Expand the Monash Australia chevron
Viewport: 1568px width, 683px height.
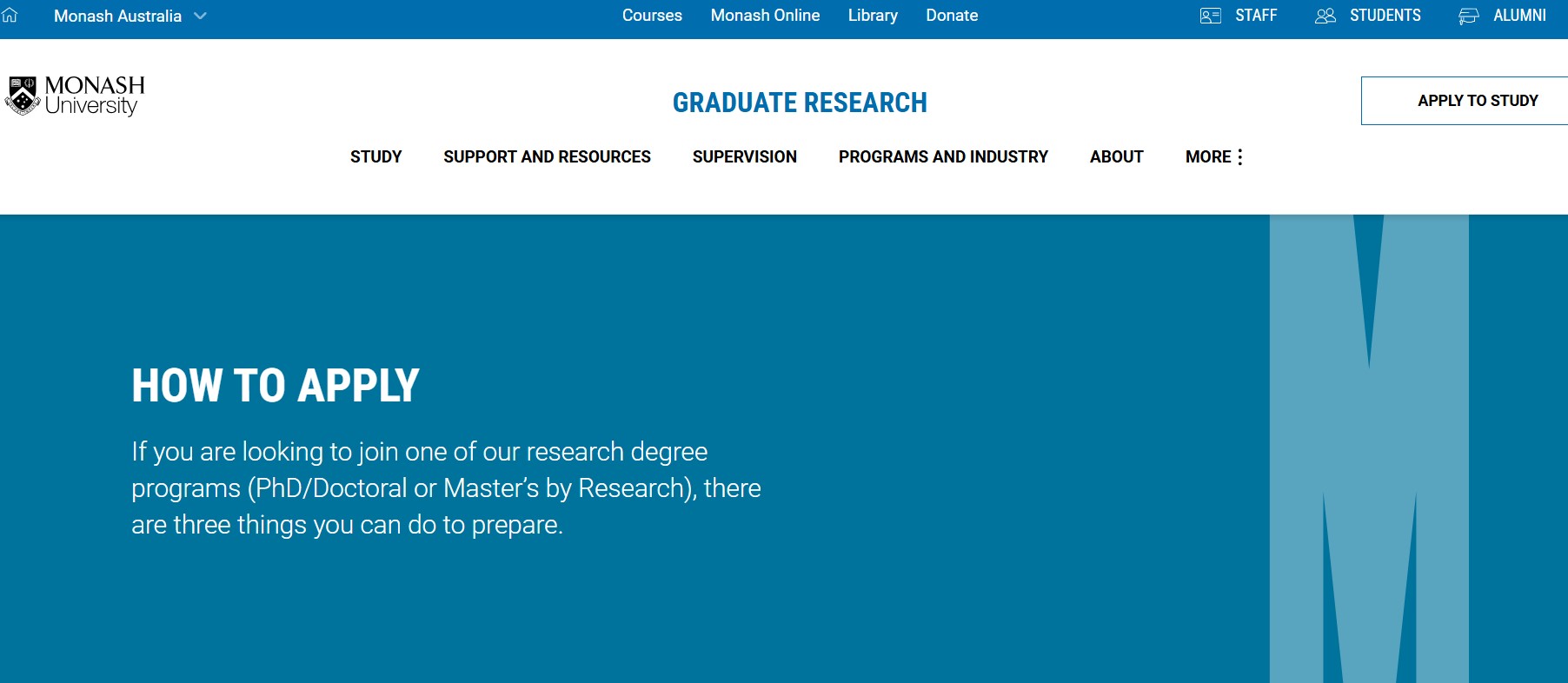tap(200, 16)
